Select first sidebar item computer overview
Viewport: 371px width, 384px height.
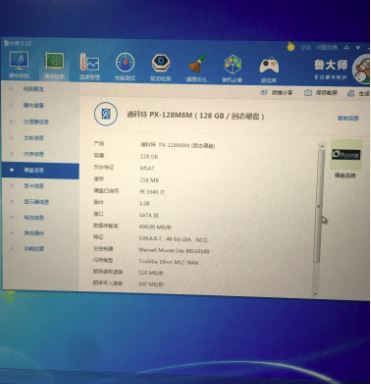pyautogui.click(x=33, y=89)
